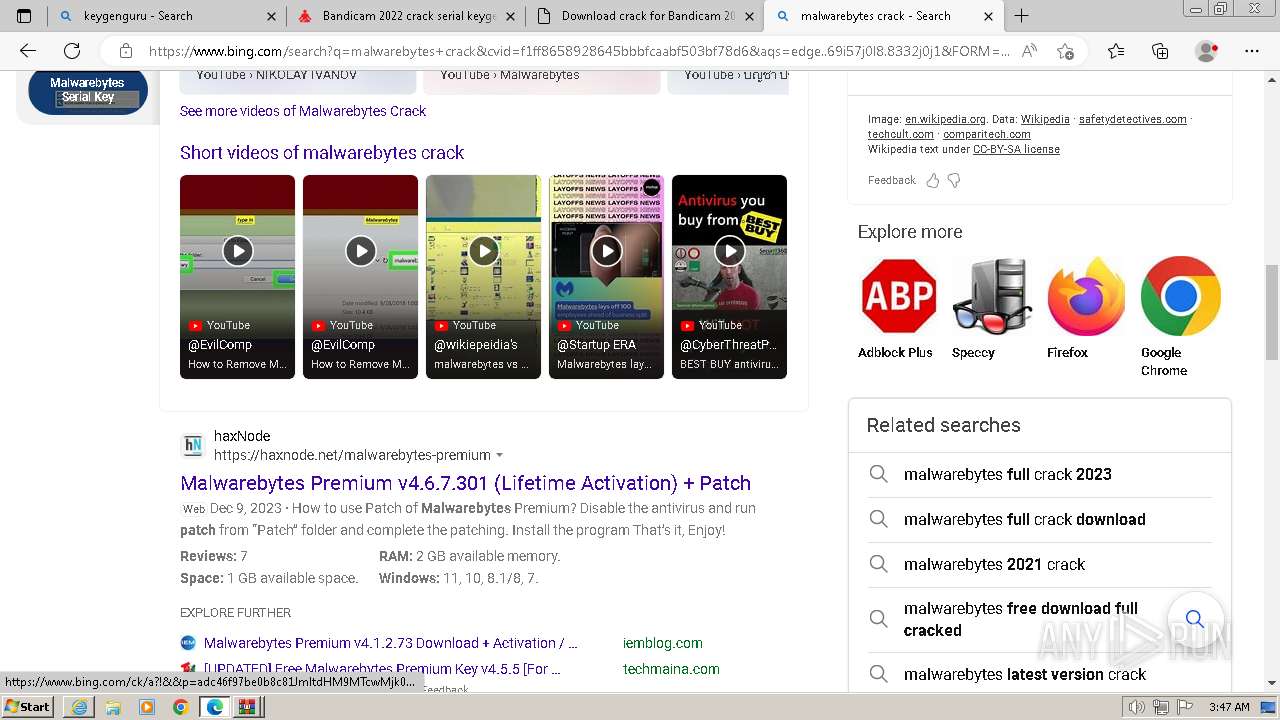Play the @CyberThreatP Best Buy video
Viewport: 1280px width, 720px height.
point(729,251)
